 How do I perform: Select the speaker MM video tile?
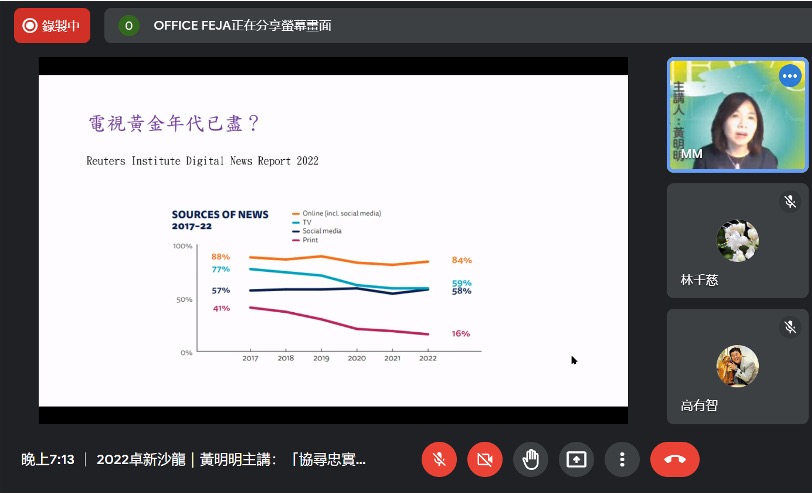tap(737, 115)
